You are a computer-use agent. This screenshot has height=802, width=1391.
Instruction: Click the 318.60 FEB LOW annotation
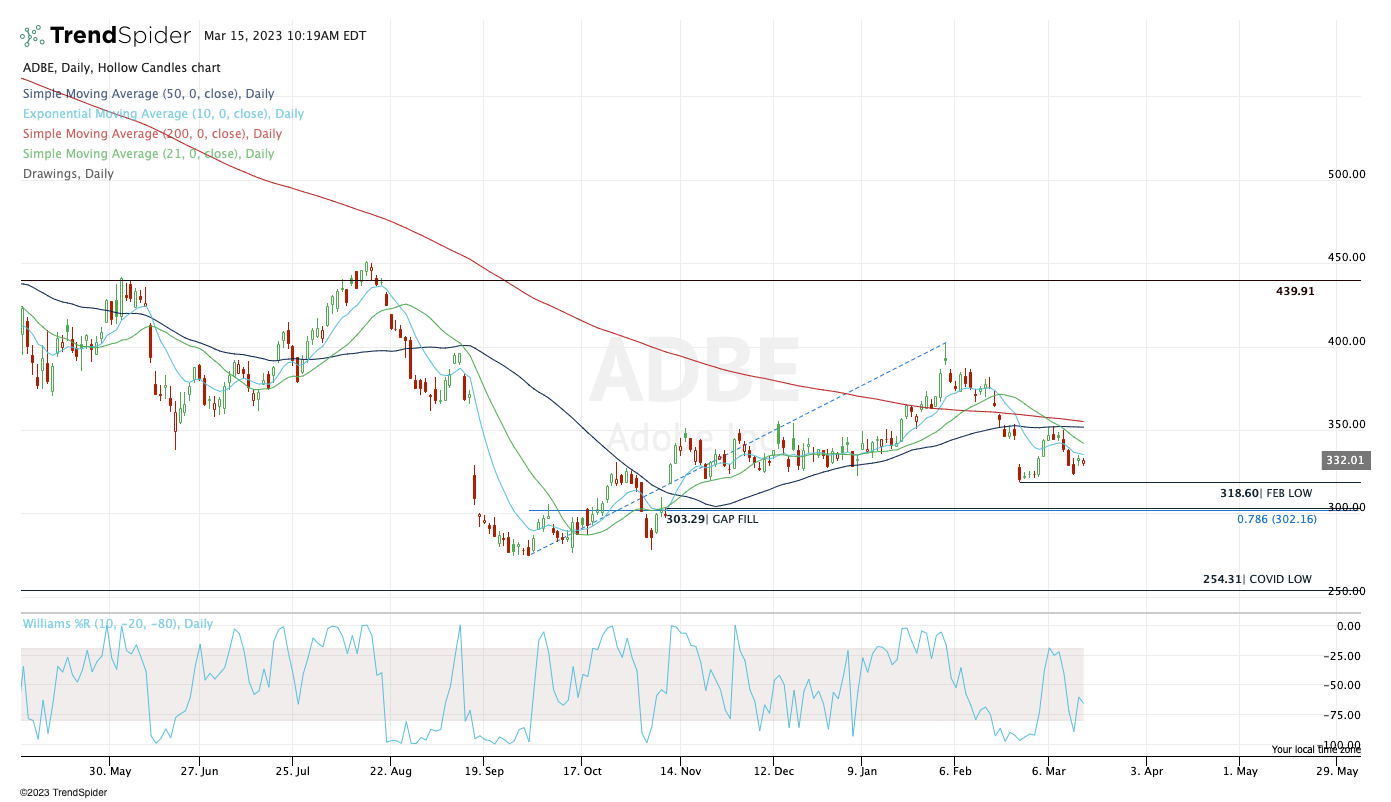[1265, 493]
